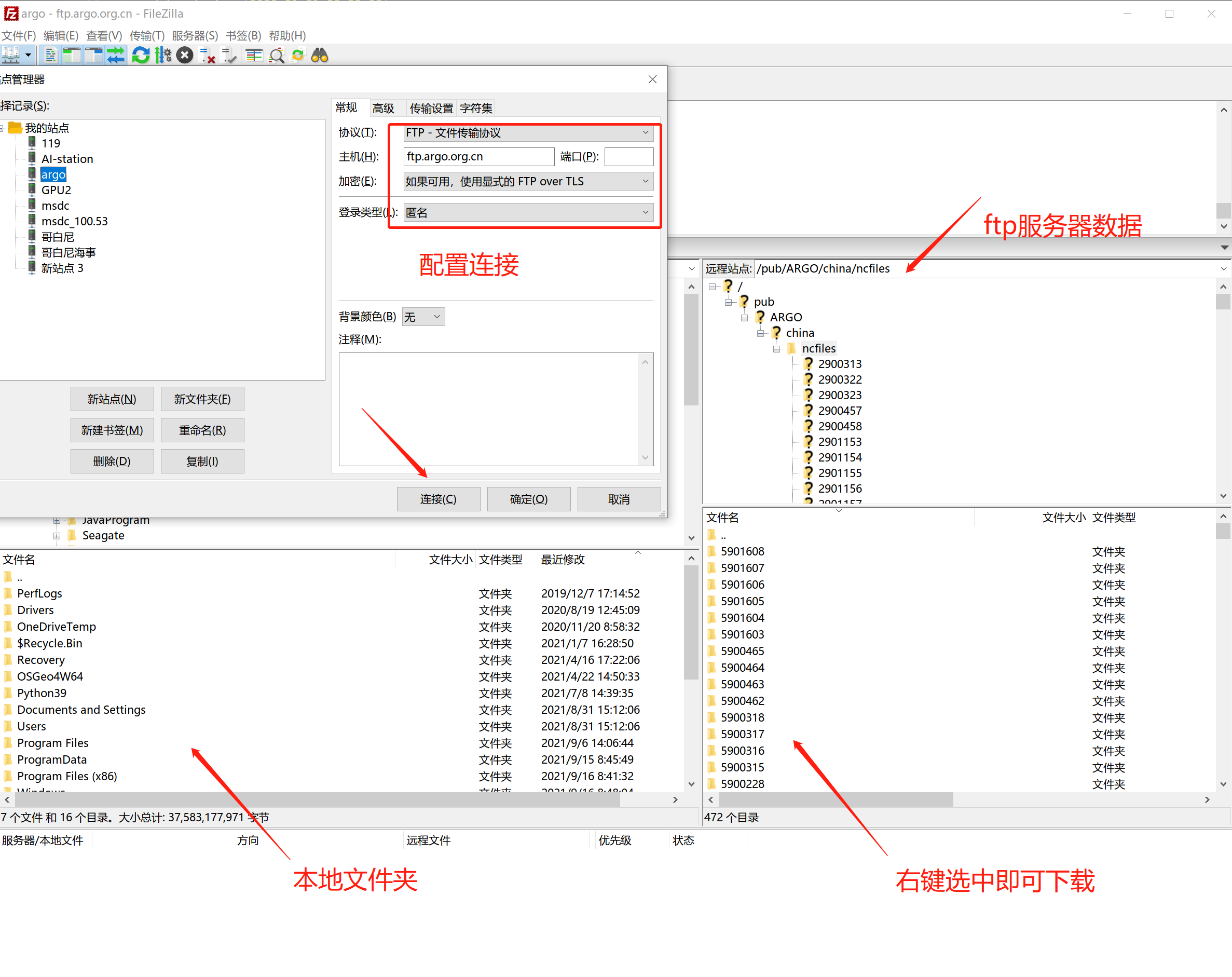Click the binoculars file search icon
The width and height of the screenshot is (1232, 977).
point(320,56)
